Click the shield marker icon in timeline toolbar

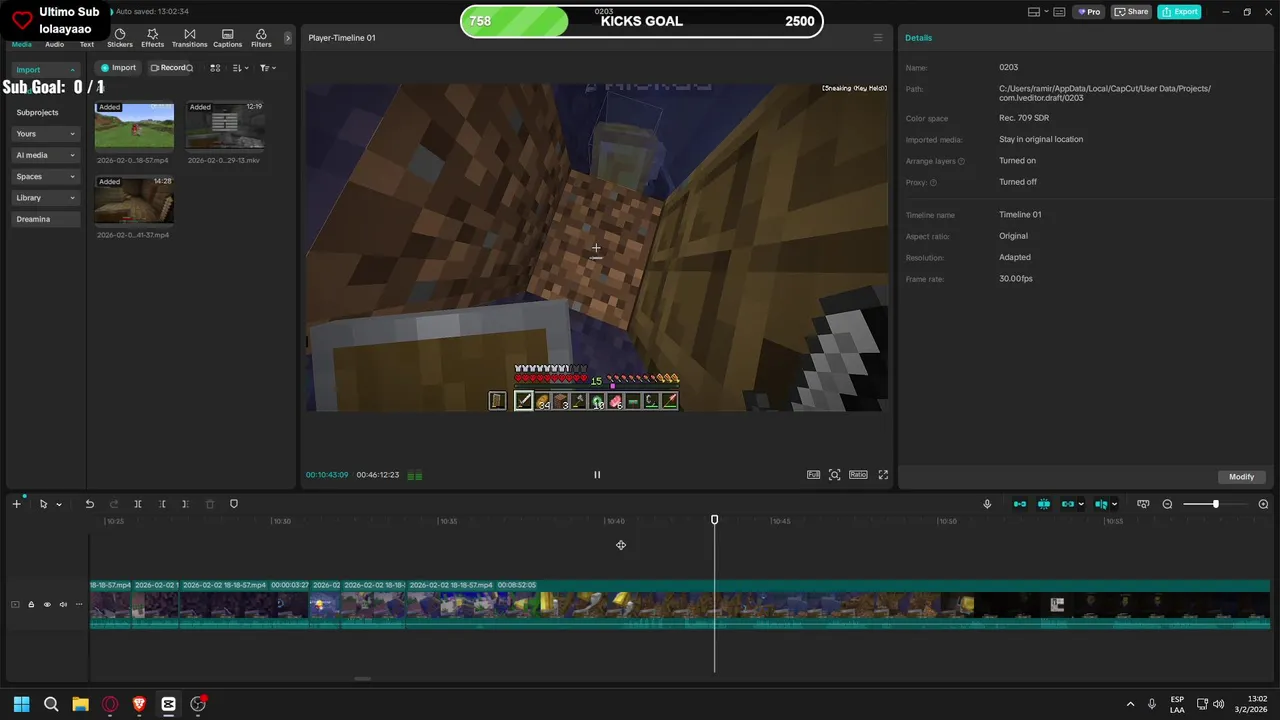[x=234, y=504]
